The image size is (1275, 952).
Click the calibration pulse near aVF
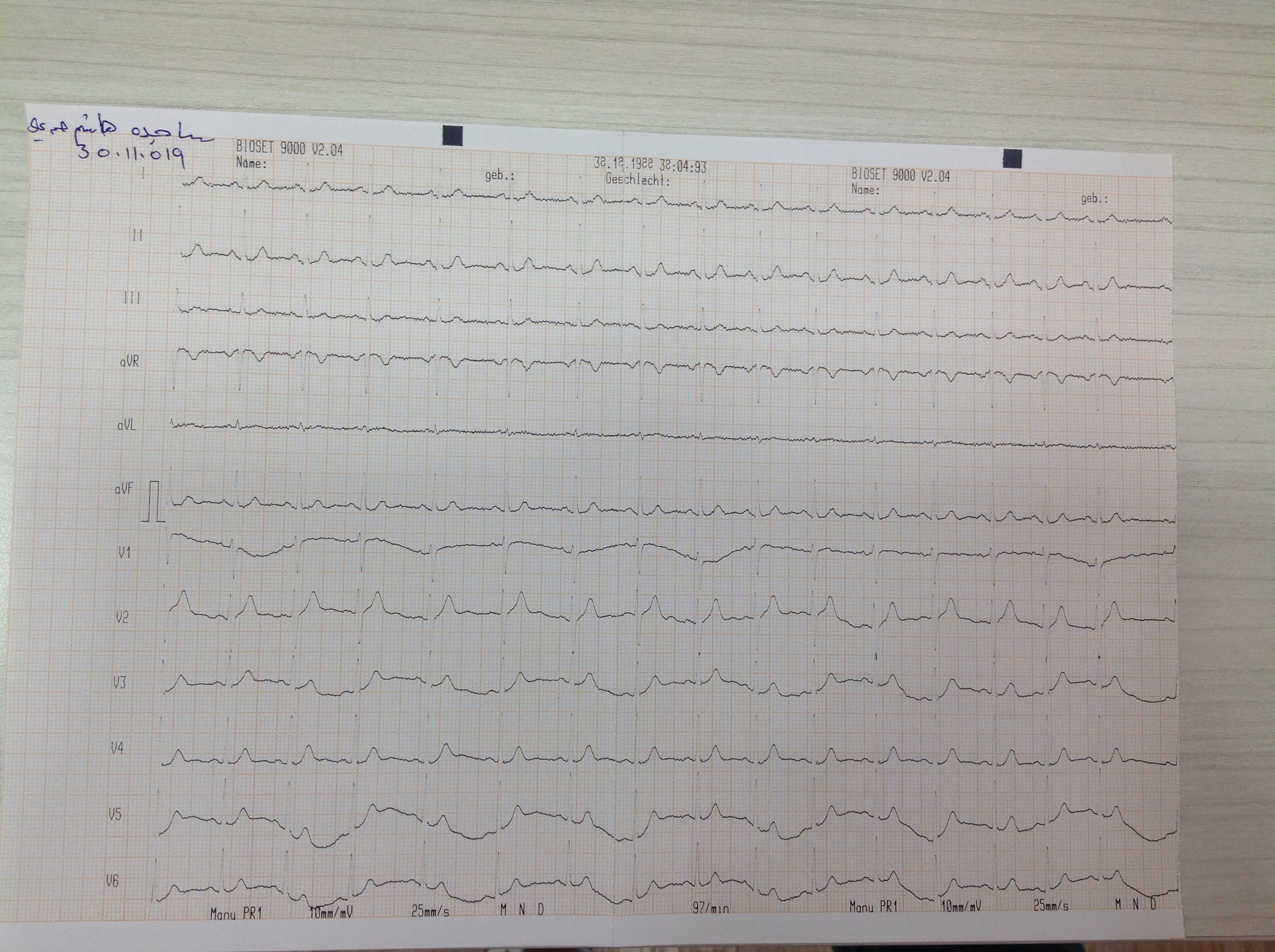[x=154, y=503]
